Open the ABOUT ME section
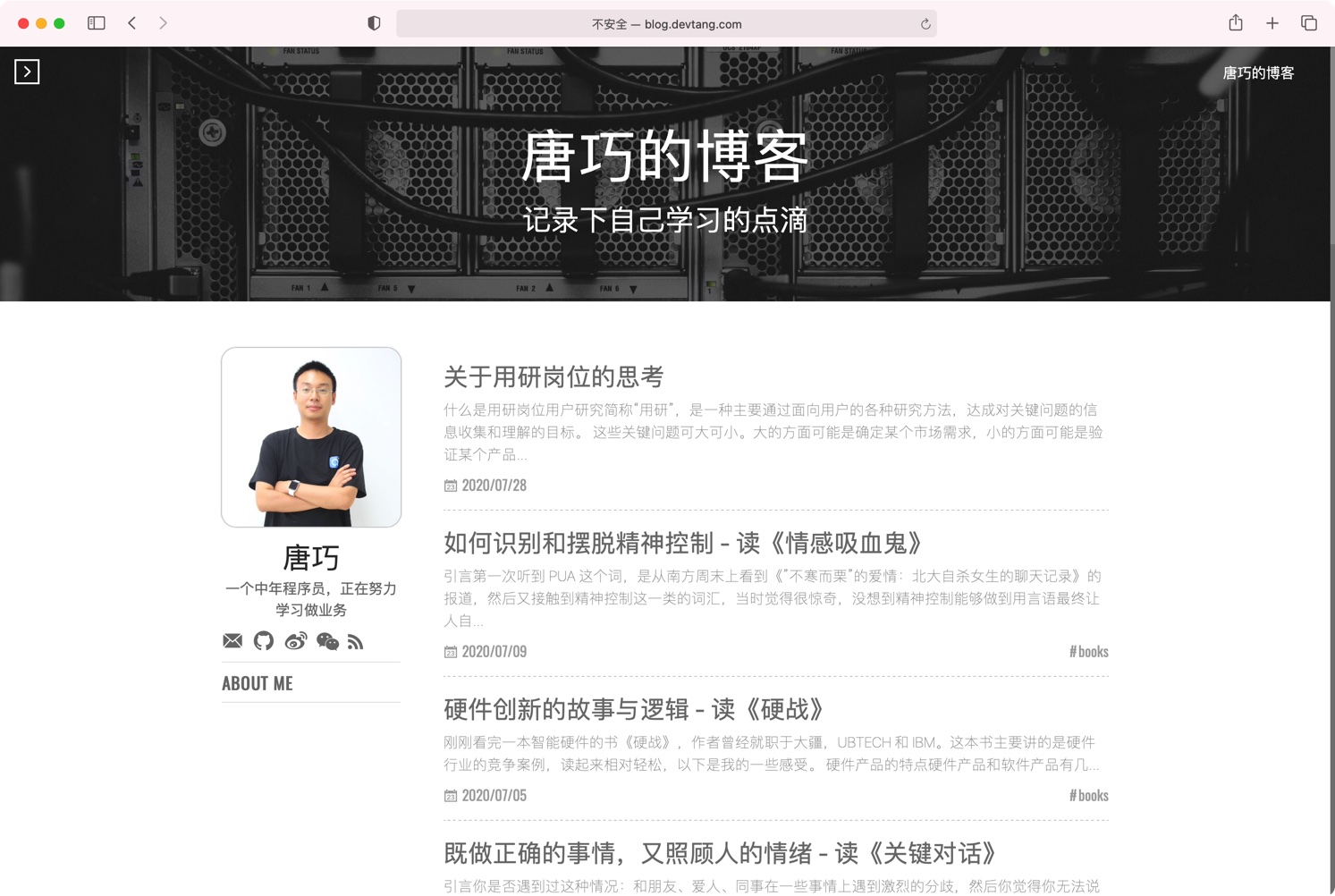This screenshot has width=1335, height=896. click(x=258, y=683)
